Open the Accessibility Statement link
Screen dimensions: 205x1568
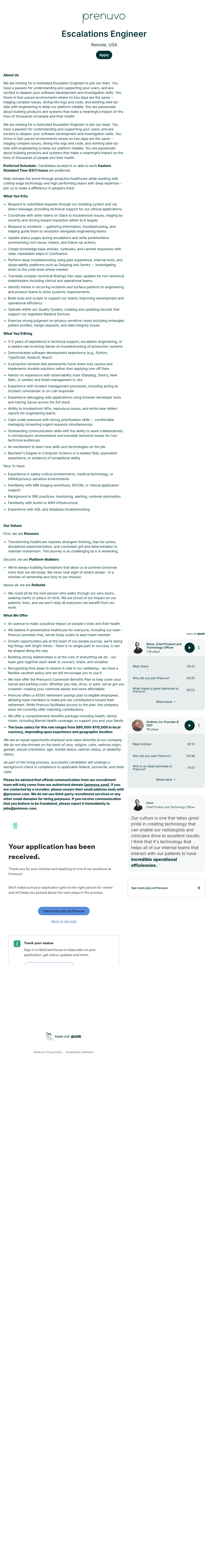[x=80, y=1052]
